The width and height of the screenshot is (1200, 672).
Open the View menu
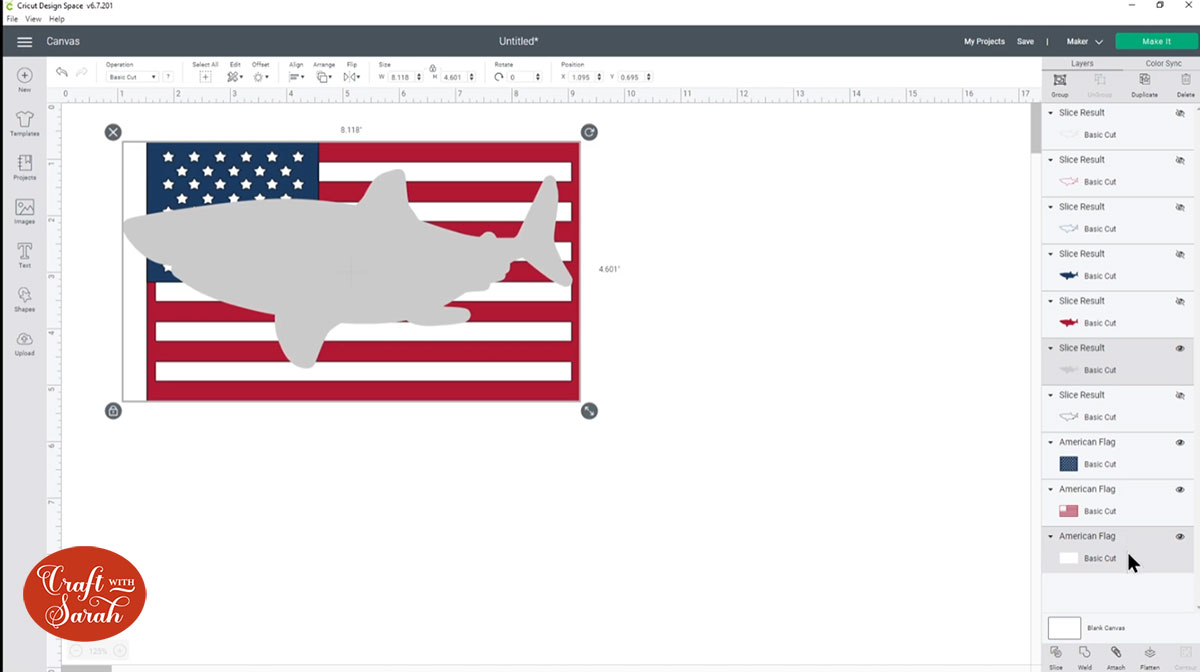click(x=32, y=19)
